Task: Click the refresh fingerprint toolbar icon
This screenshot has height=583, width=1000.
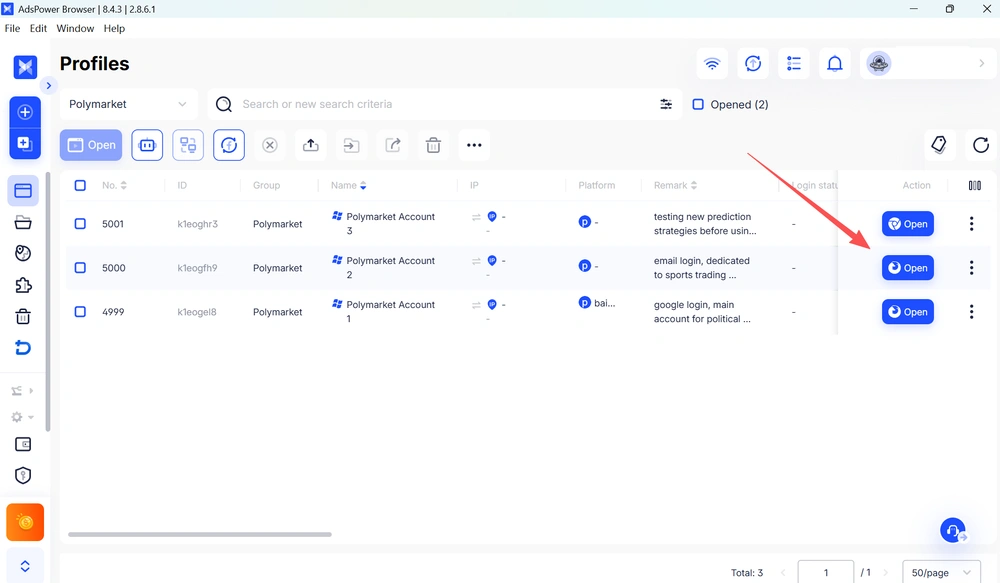Action: [229, 145]
